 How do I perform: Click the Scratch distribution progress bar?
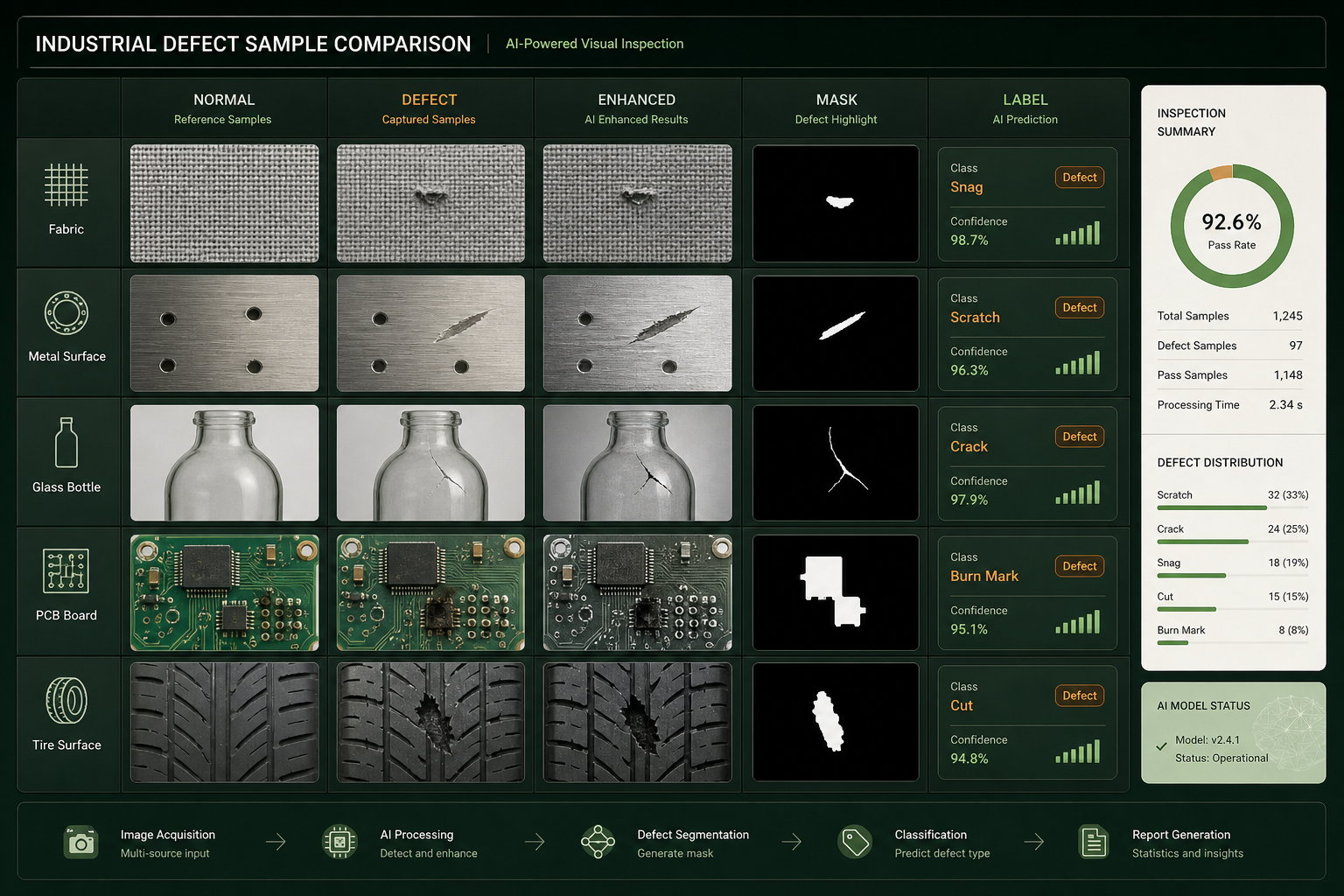[1232, 507]
